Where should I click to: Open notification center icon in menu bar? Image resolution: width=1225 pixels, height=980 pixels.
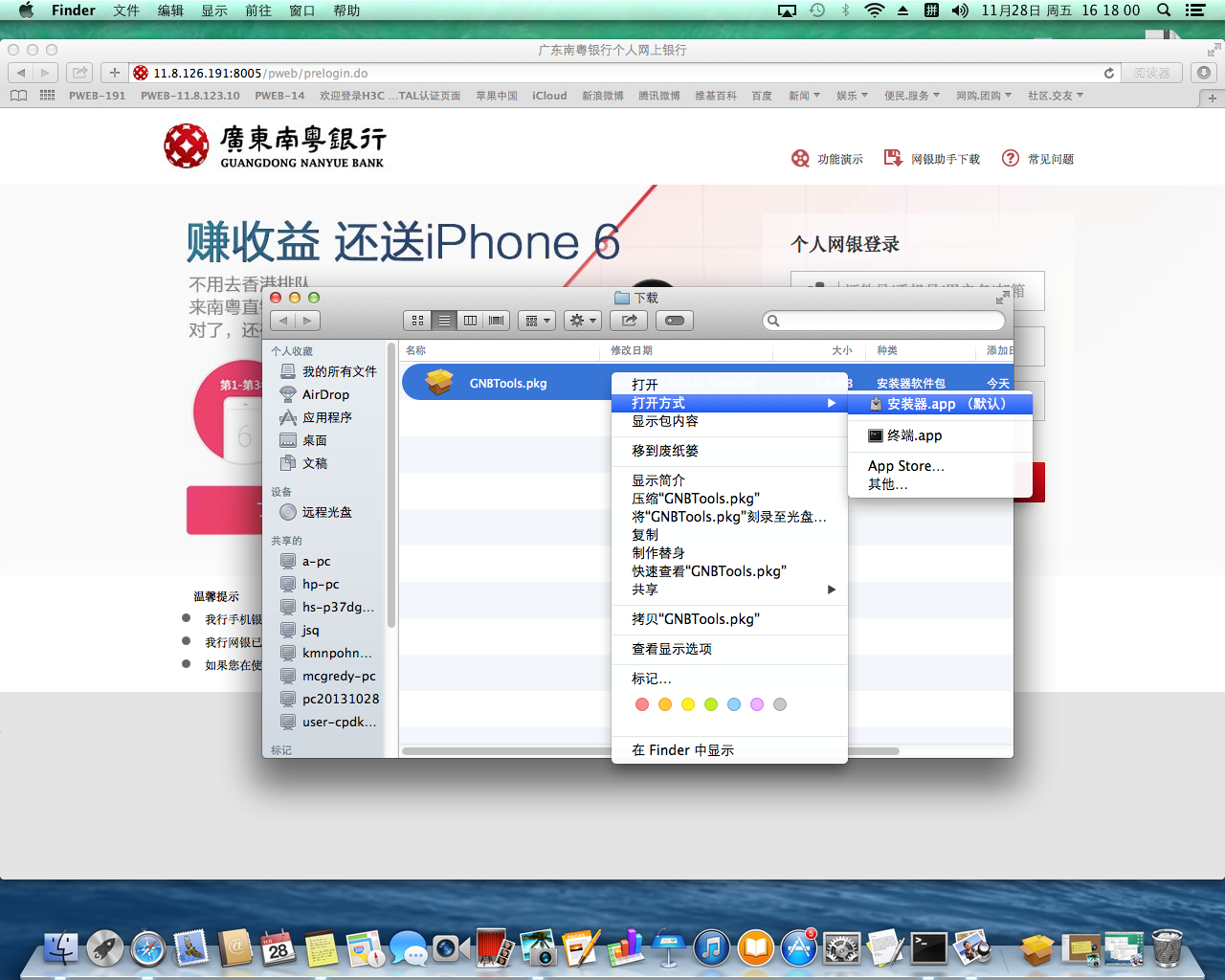[x=1194, y=11]
